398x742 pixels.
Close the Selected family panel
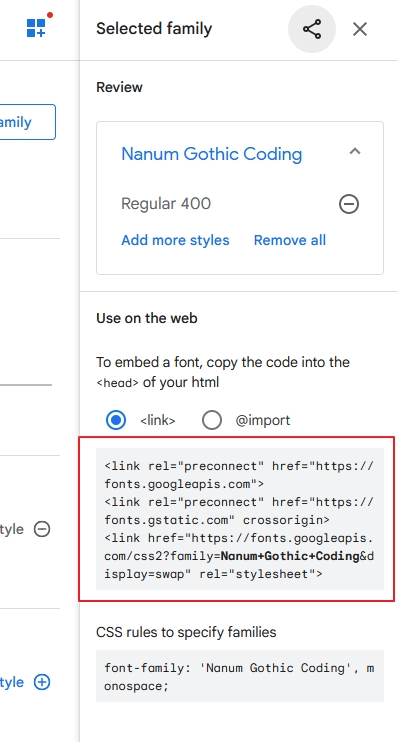click(360, 29)
